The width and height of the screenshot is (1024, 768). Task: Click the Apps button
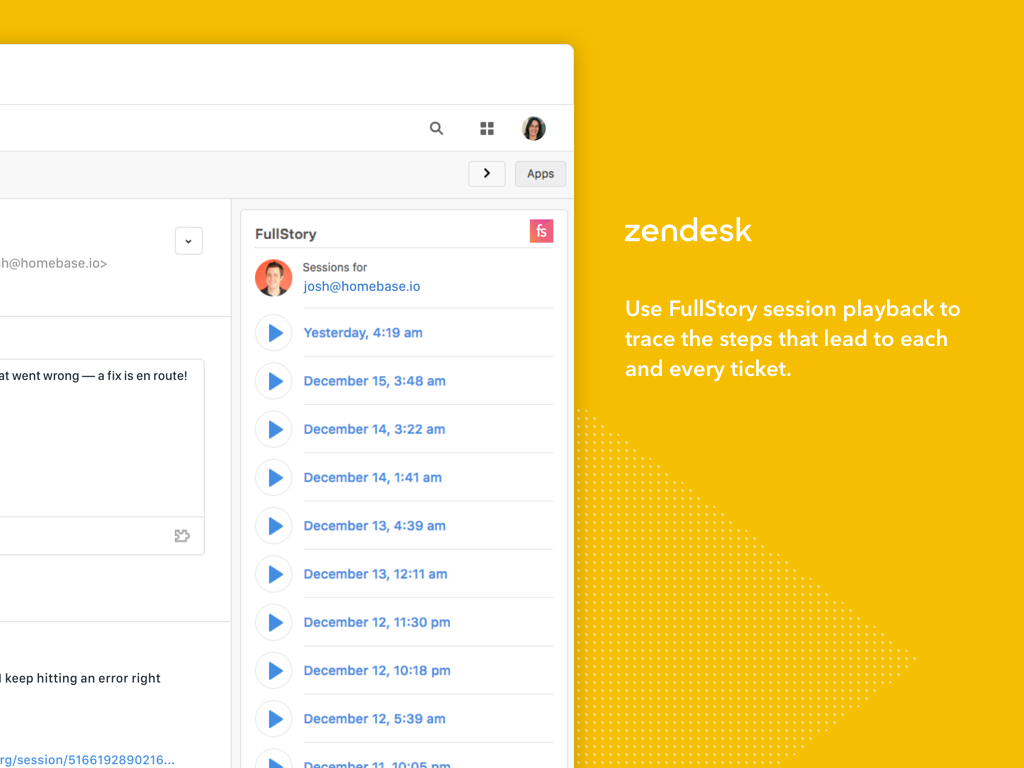540,173
